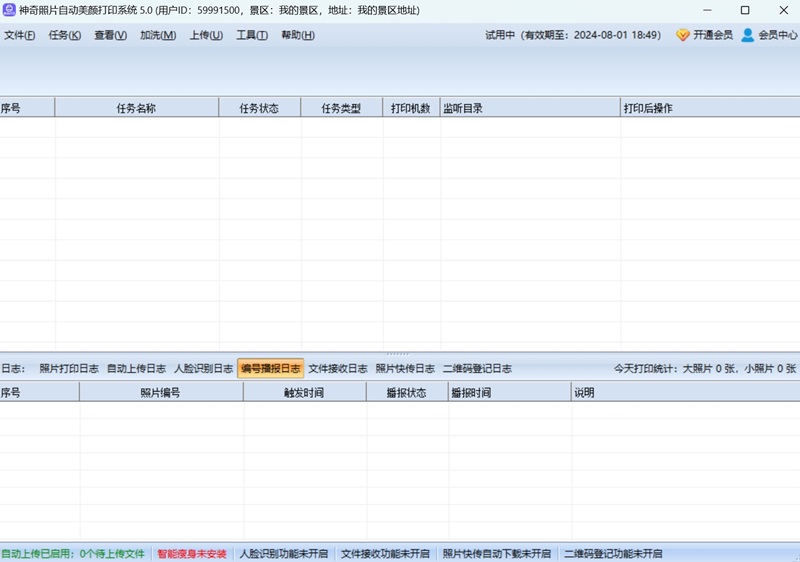
Task: Click the app logo in title bar
Action: click(9, 10)
